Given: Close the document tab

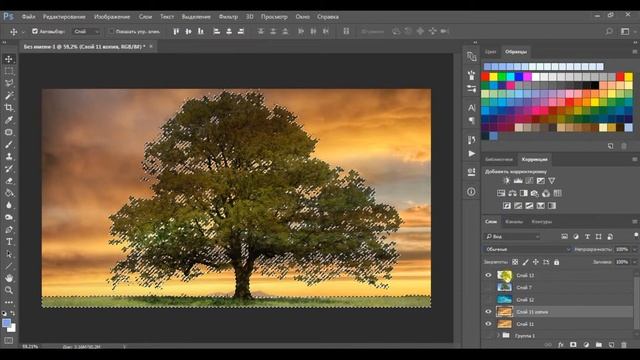Looking at the screenshot, I should (x=151, y=47).
